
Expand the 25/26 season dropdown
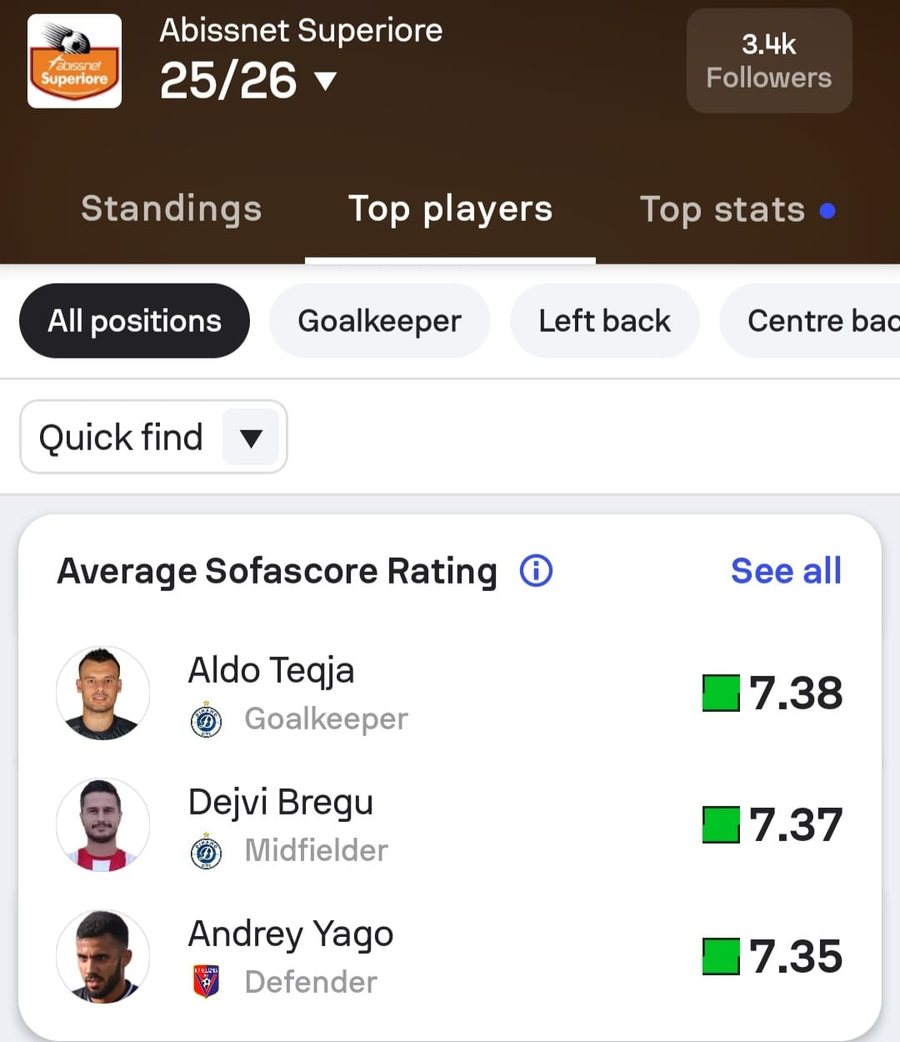pos(326,81)
